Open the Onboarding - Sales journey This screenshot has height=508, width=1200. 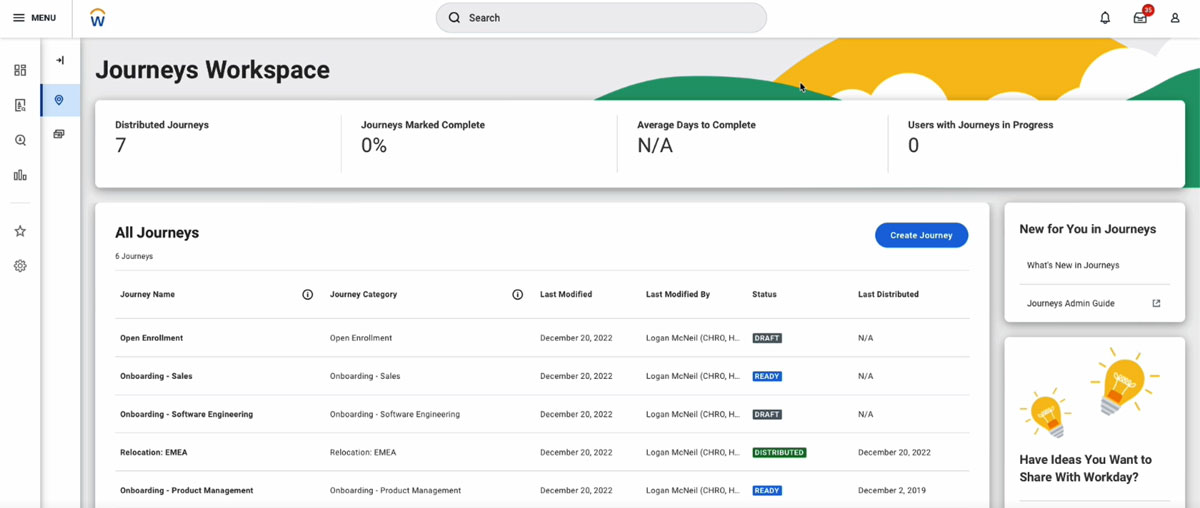(156, 376)
